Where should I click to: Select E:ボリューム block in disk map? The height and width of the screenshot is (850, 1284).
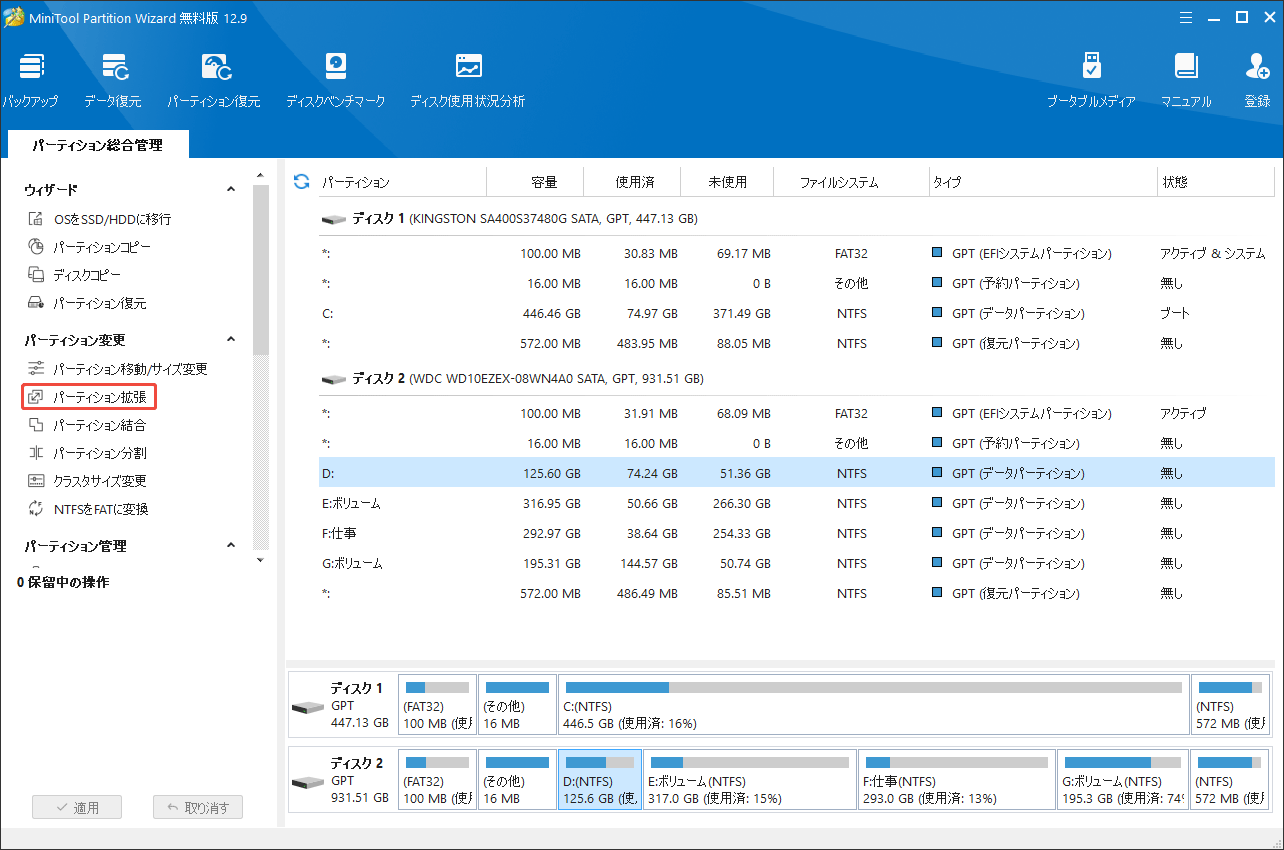tap(750, 779)
